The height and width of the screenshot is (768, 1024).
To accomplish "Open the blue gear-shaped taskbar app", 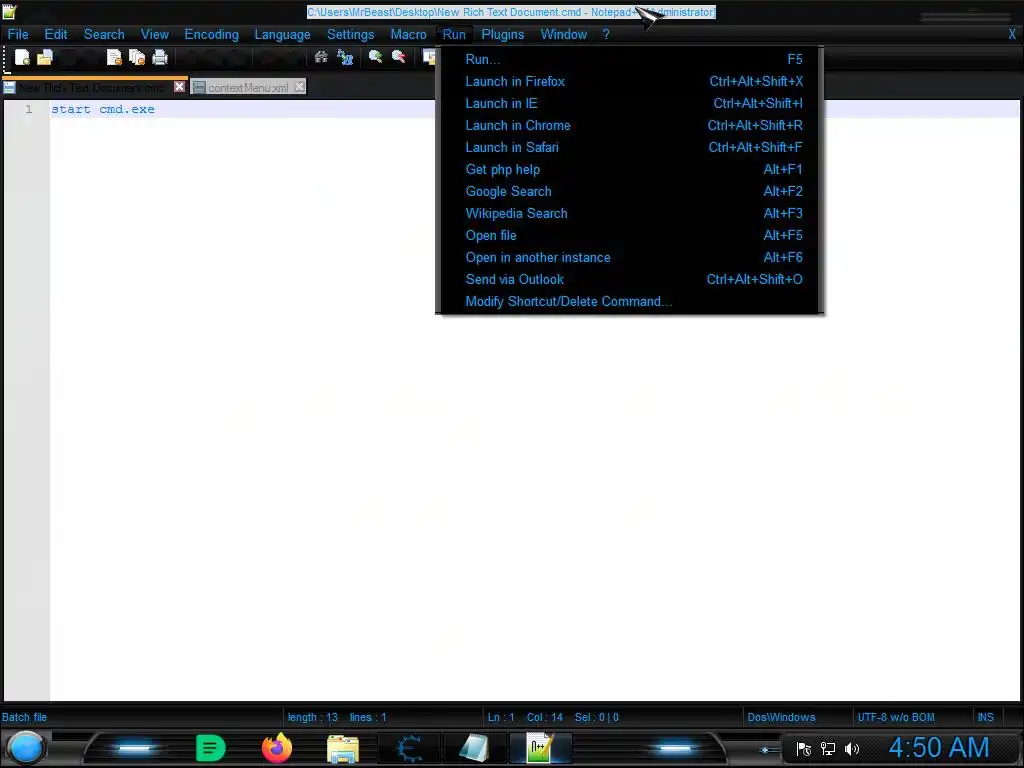I will pyautogui.click(x=409, y=748).
